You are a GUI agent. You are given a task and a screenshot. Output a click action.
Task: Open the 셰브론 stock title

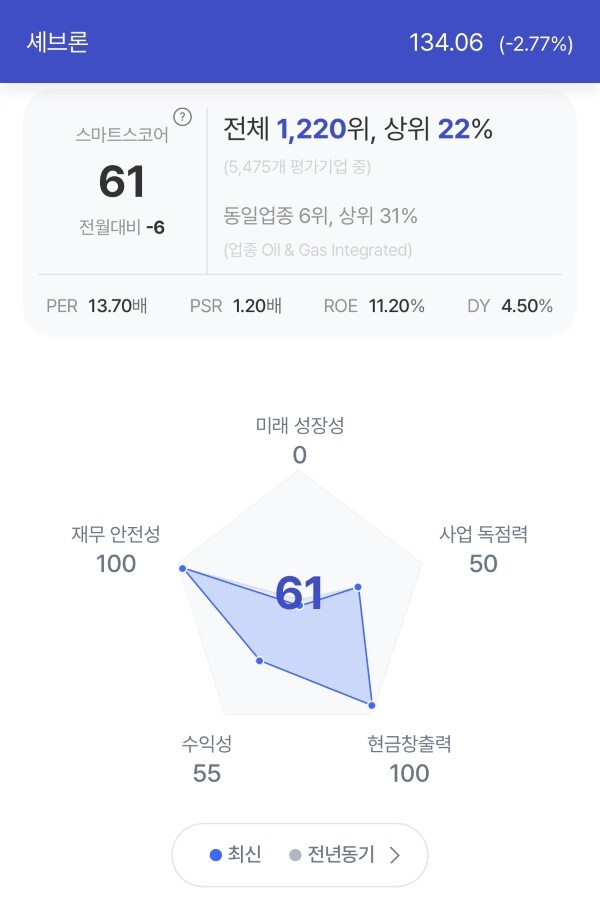pos(57,42)
